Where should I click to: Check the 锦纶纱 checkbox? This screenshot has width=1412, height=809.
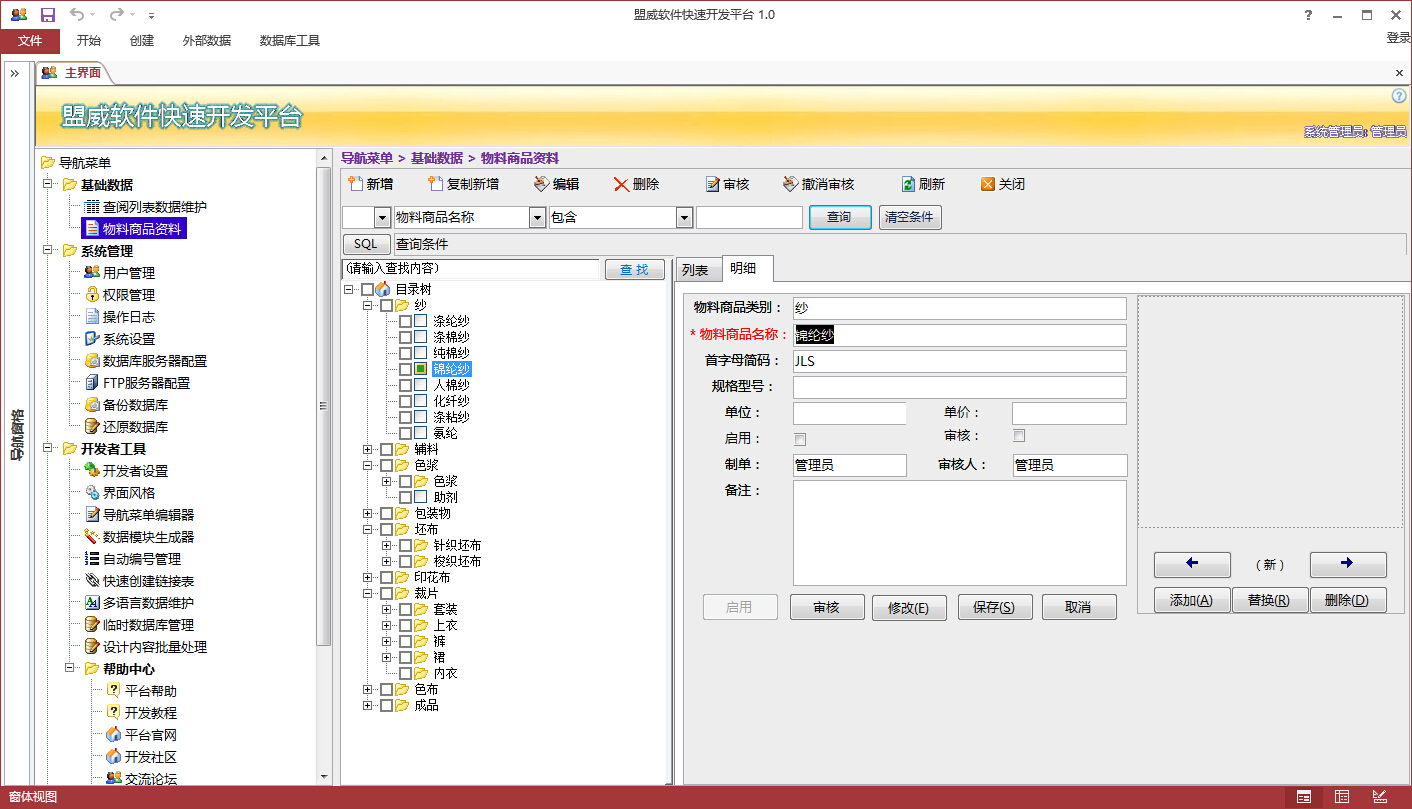405,369
